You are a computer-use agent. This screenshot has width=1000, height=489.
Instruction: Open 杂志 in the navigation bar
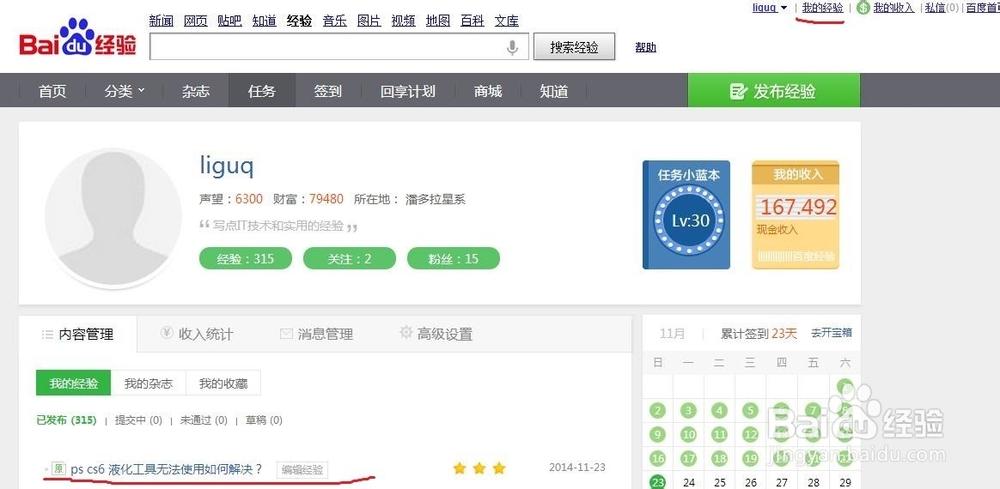tap(196, 91)
